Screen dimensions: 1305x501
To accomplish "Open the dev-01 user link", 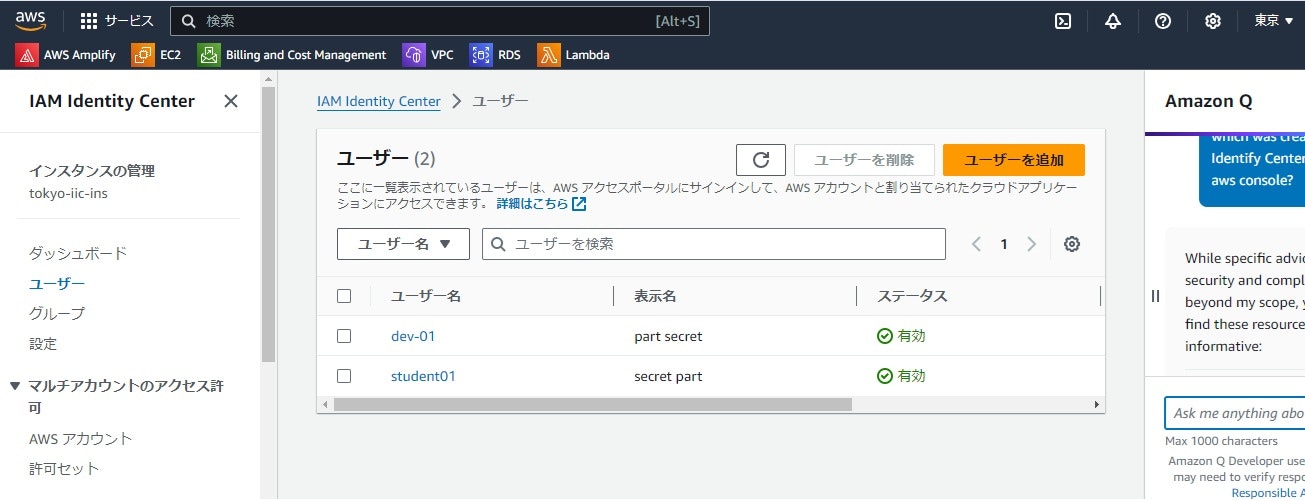I will coord(413,336).
